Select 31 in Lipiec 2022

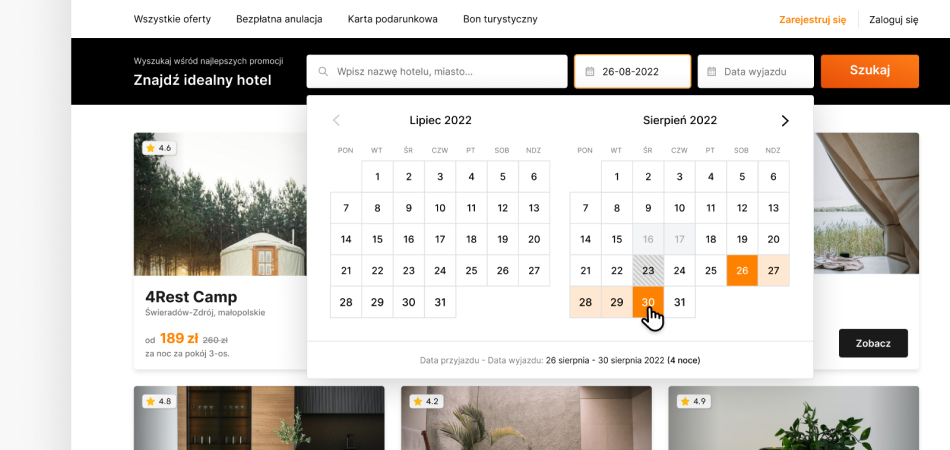click(x=440, y=302)
